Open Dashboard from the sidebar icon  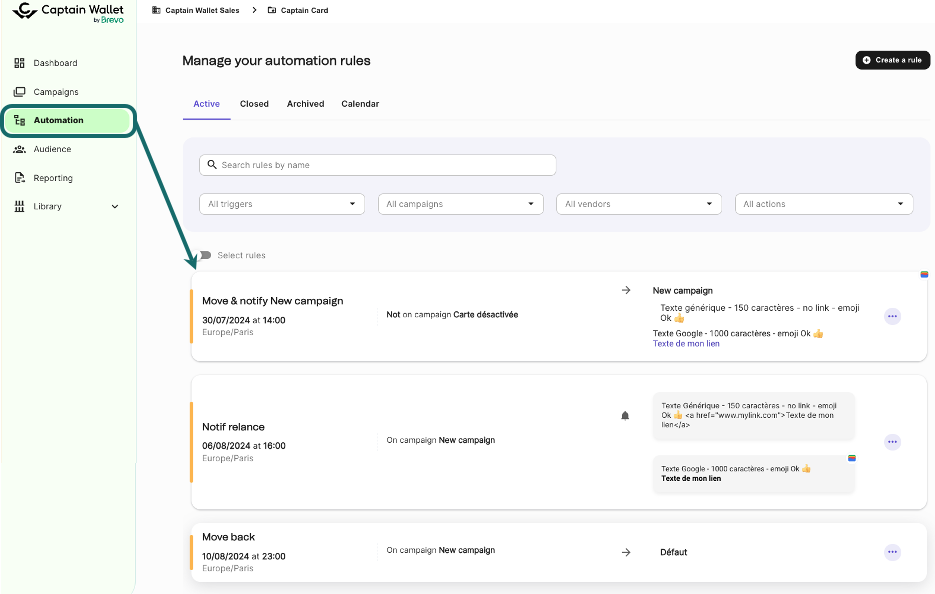(20, 63)
